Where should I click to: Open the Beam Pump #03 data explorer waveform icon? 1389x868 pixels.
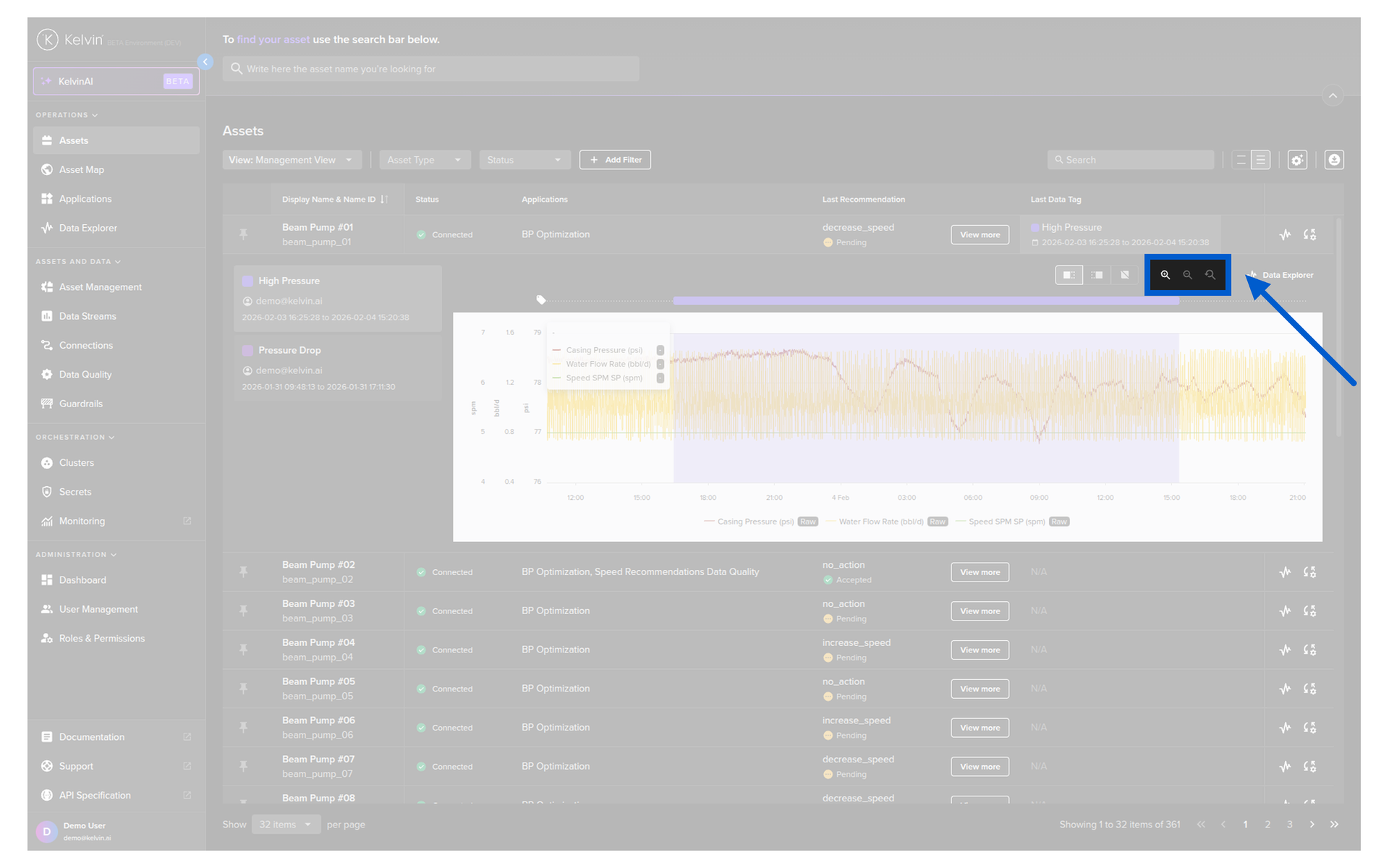coord(1285,611)
